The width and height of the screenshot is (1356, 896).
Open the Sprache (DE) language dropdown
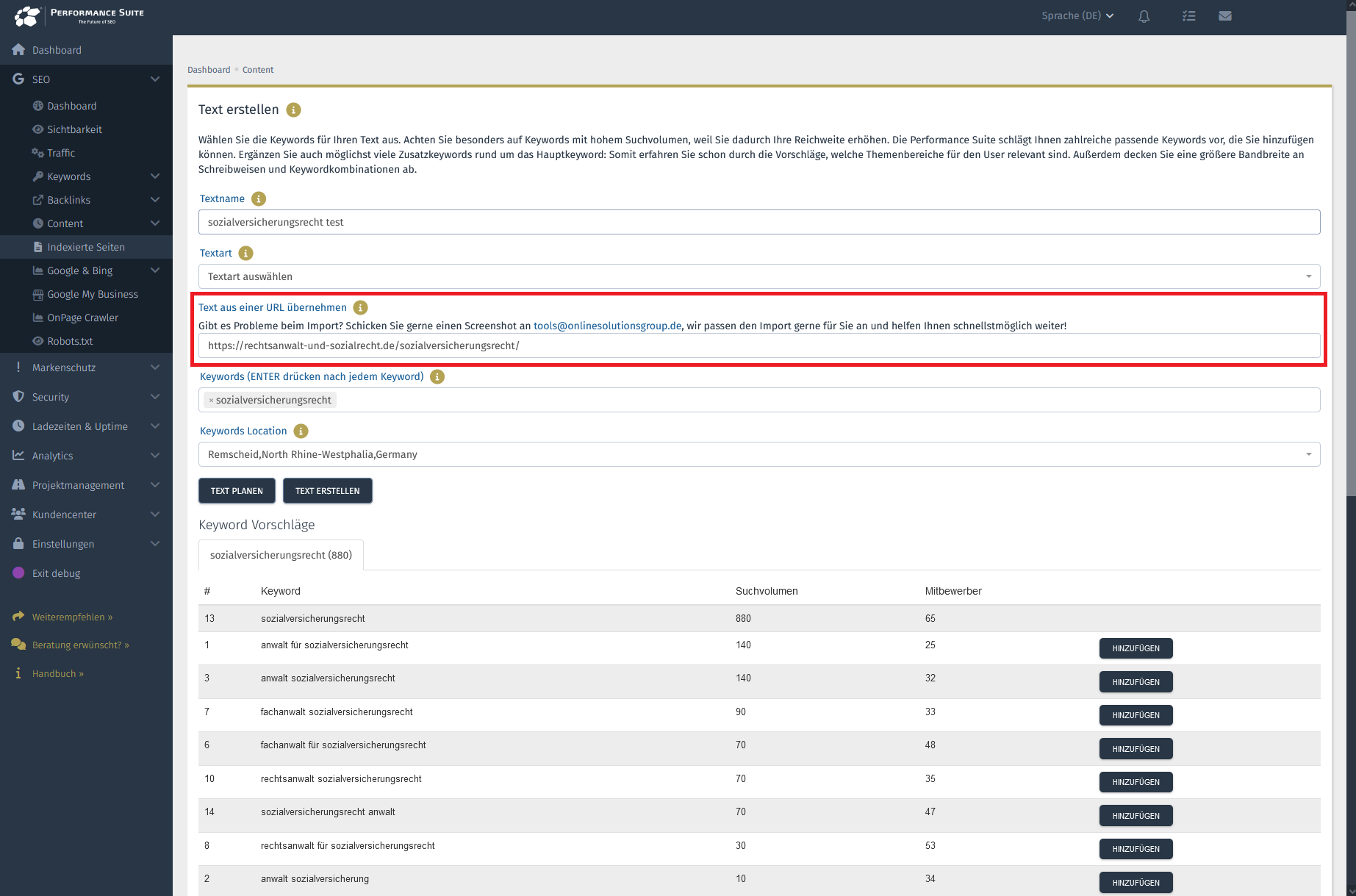pyautogui.click(x=1077, y=15)
